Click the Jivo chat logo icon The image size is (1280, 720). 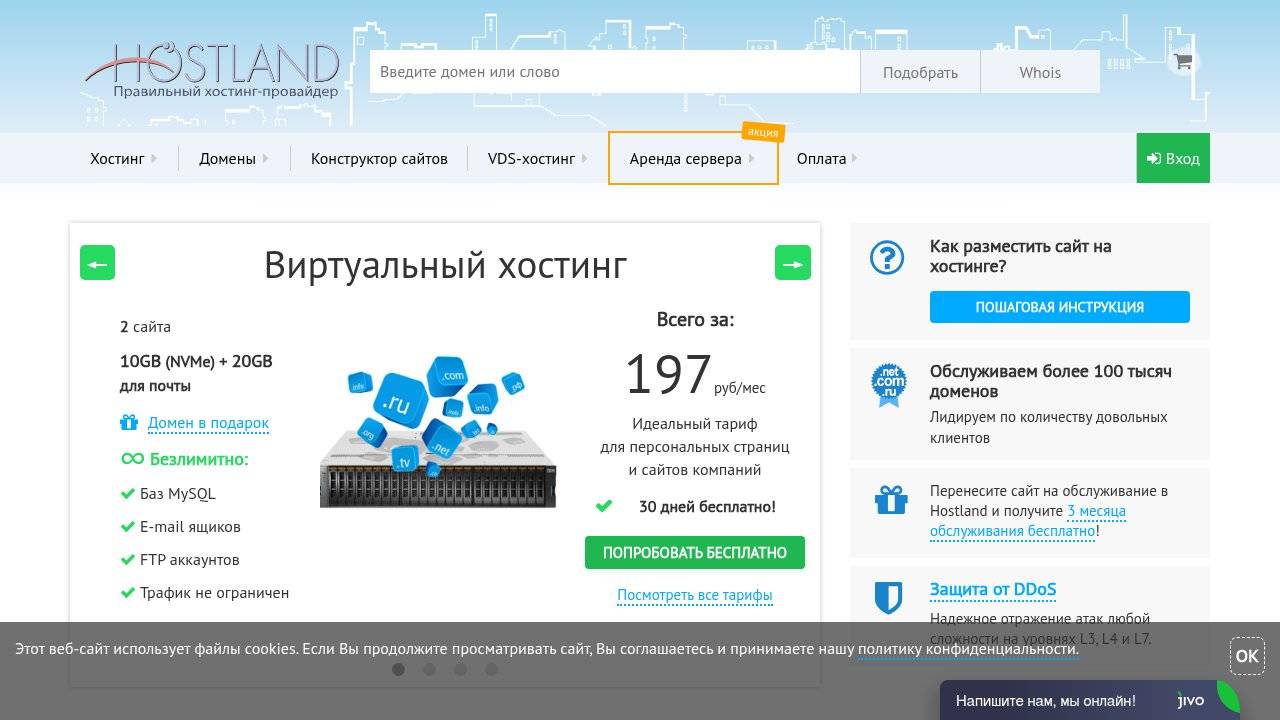(x=1191, y=700)
